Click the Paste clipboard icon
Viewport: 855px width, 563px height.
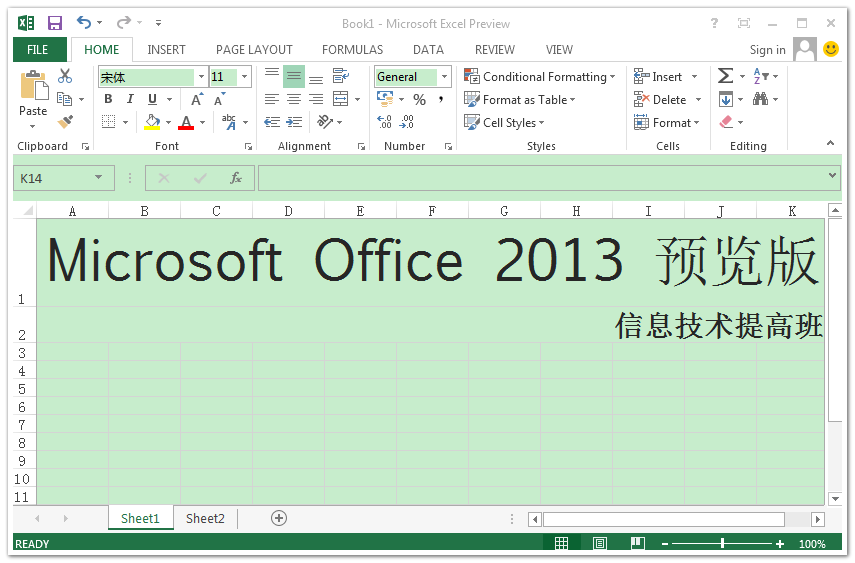click(34, 86)
